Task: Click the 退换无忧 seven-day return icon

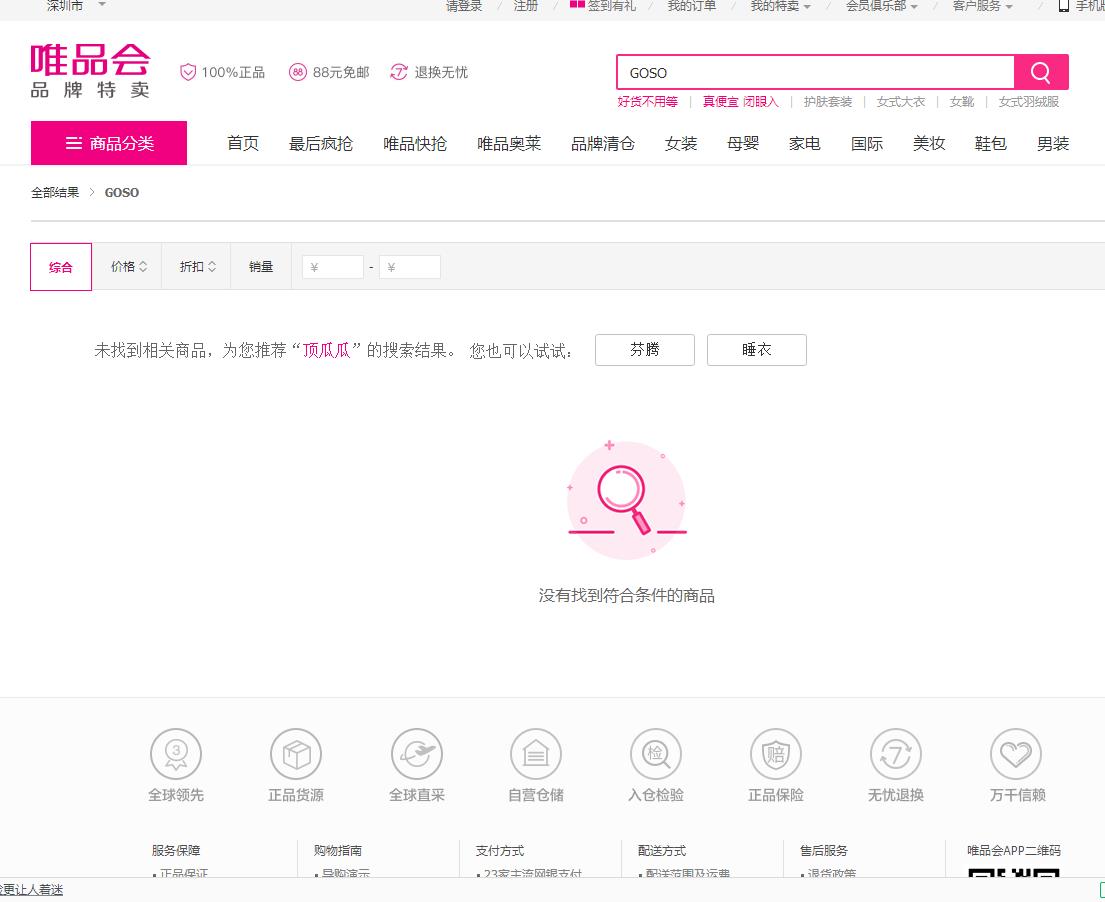Action: pos(399,73)
